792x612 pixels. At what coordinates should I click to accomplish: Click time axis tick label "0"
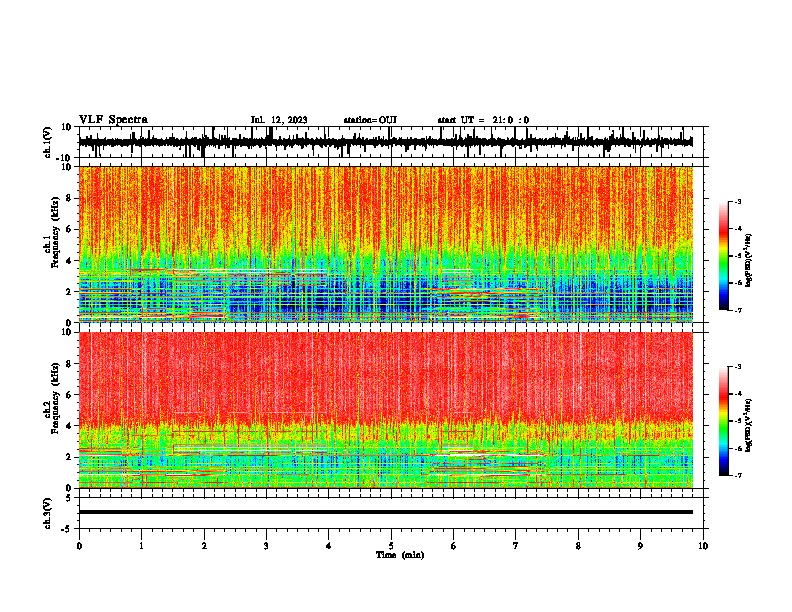point(79,546)
